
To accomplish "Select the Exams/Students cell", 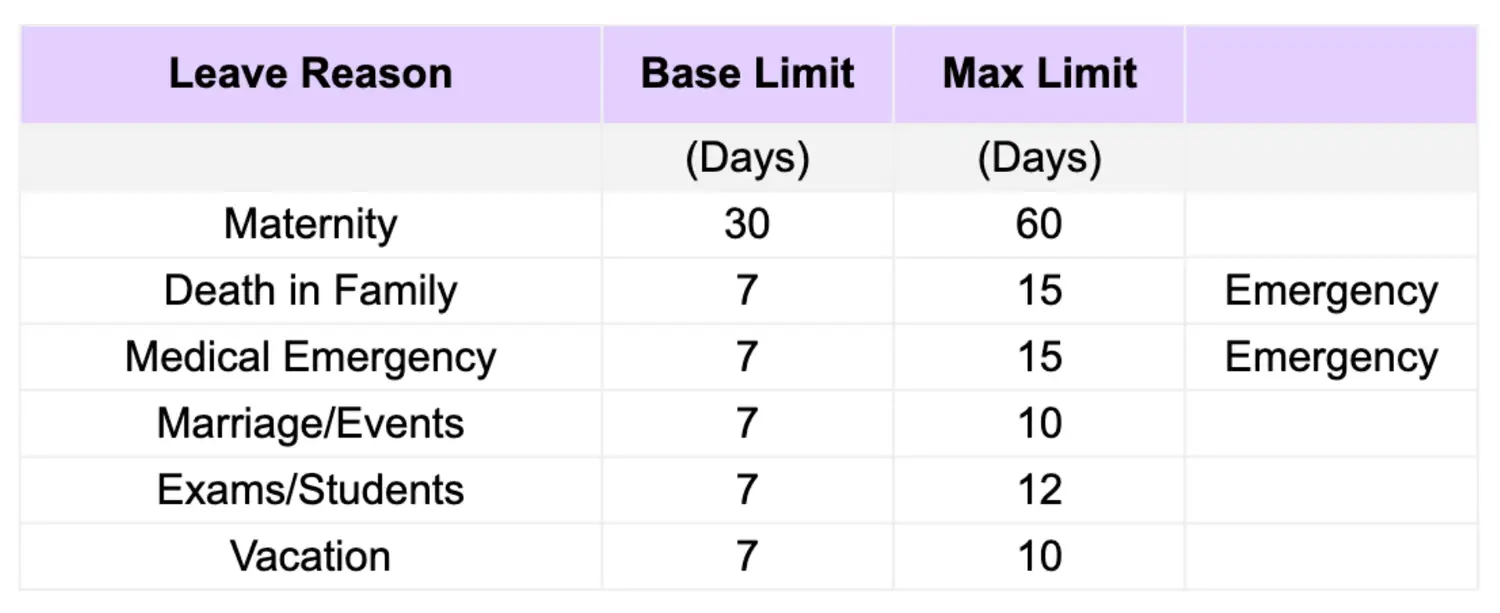I will 310,490.
